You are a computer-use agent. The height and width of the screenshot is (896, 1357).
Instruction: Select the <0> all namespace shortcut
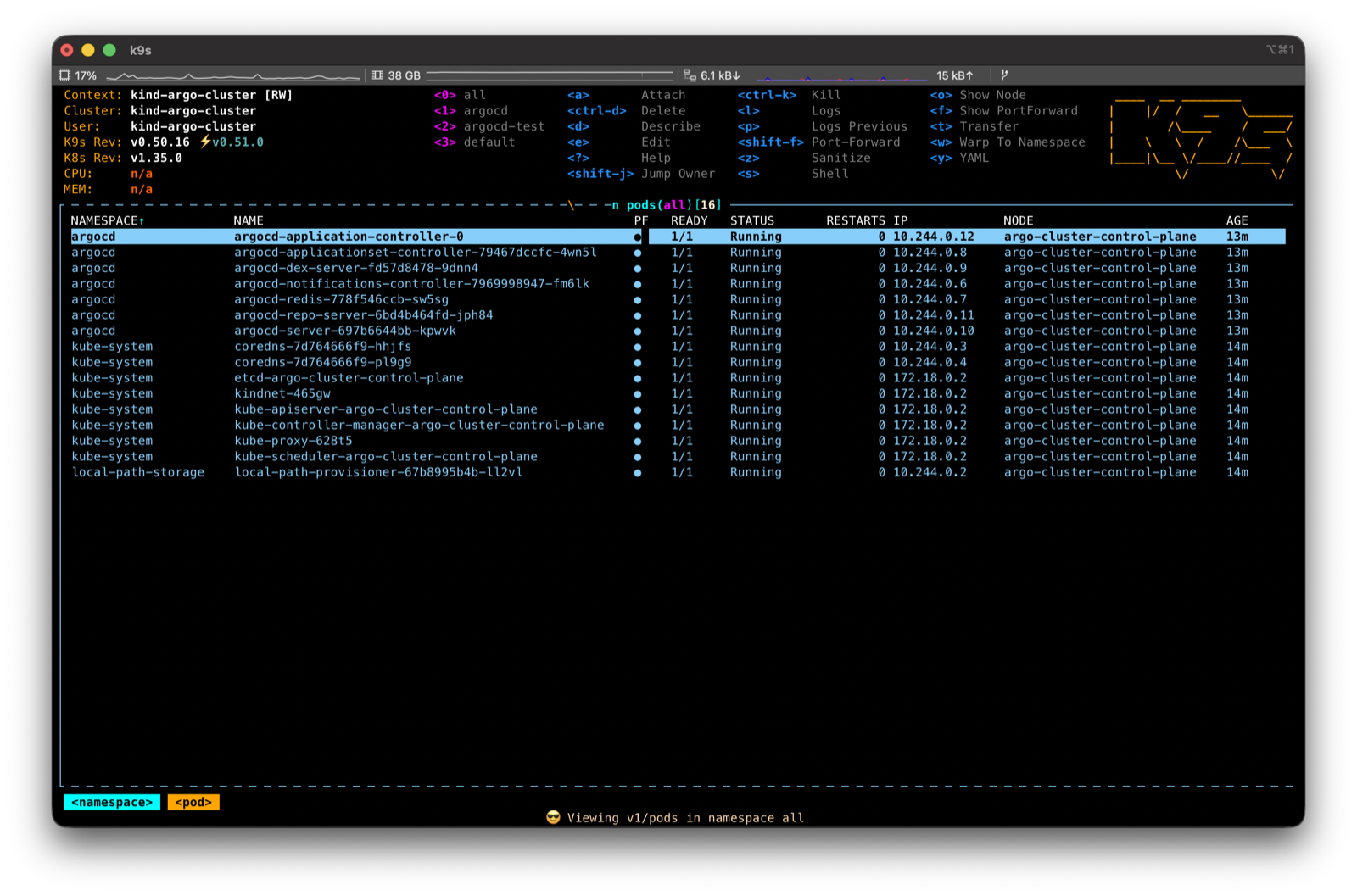click(460, 95)
